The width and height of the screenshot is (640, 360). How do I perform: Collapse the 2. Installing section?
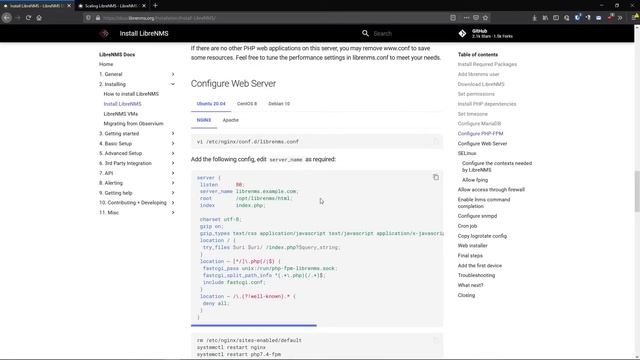173,84
